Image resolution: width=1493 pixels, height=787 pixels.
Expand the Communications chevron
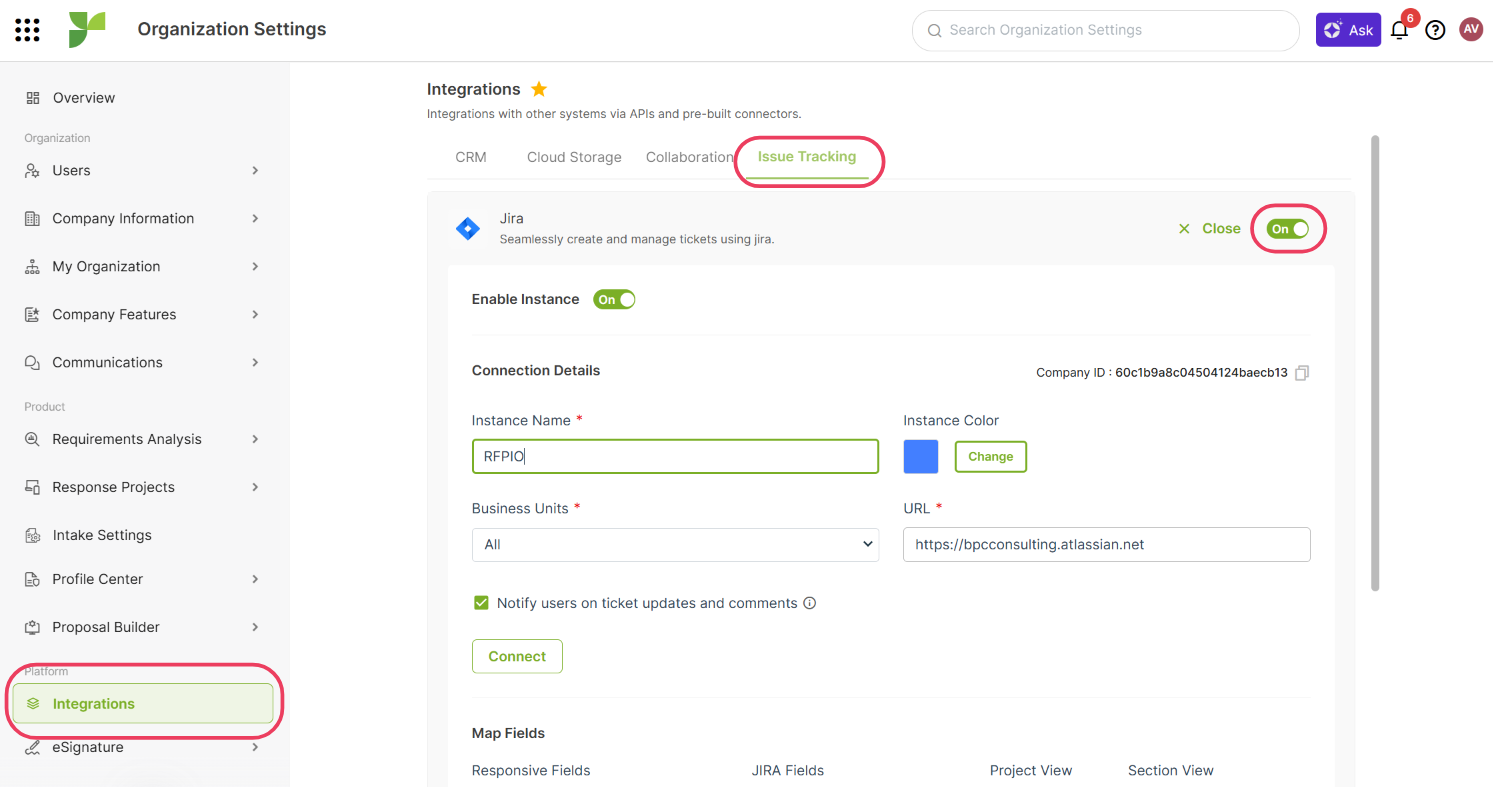click(256, 363)
